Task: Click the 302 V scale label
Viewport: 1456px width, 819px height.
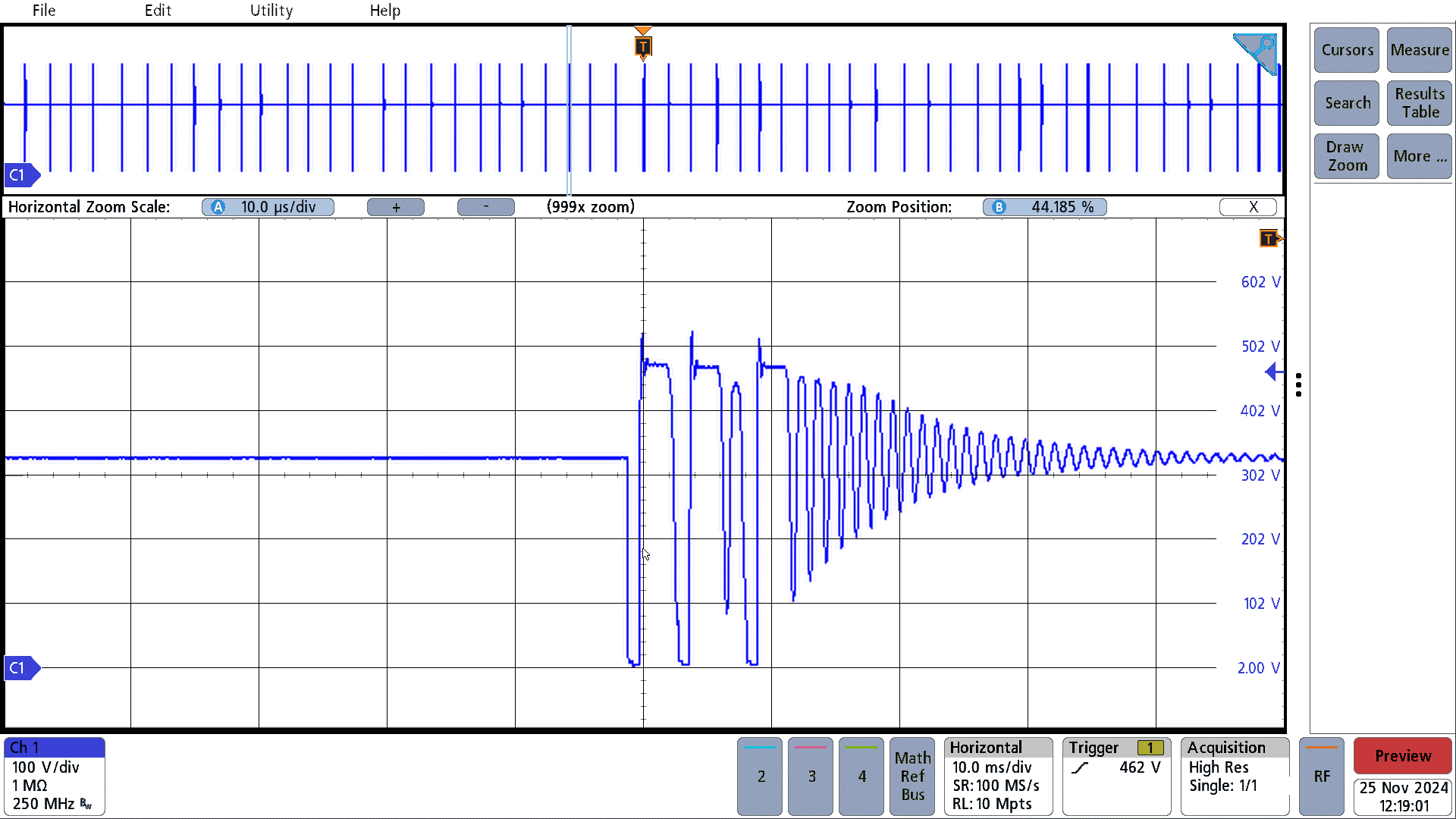Action: point(1260,475)
